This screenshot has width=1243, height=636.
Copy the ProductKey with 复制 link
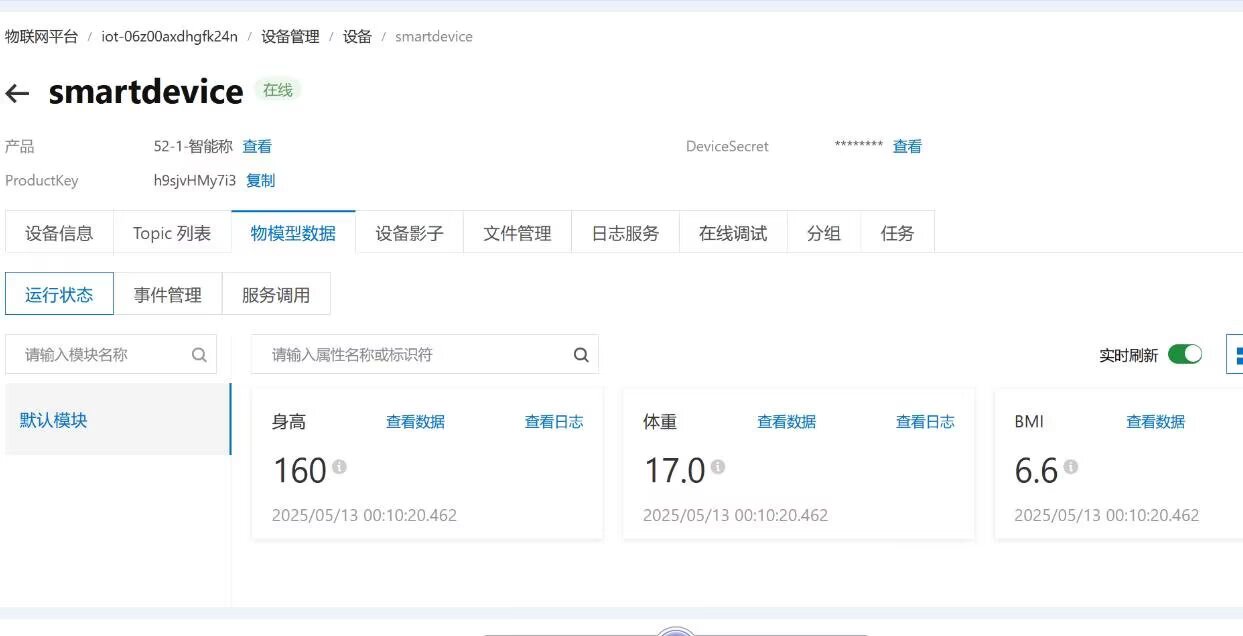tap(260, 180)
